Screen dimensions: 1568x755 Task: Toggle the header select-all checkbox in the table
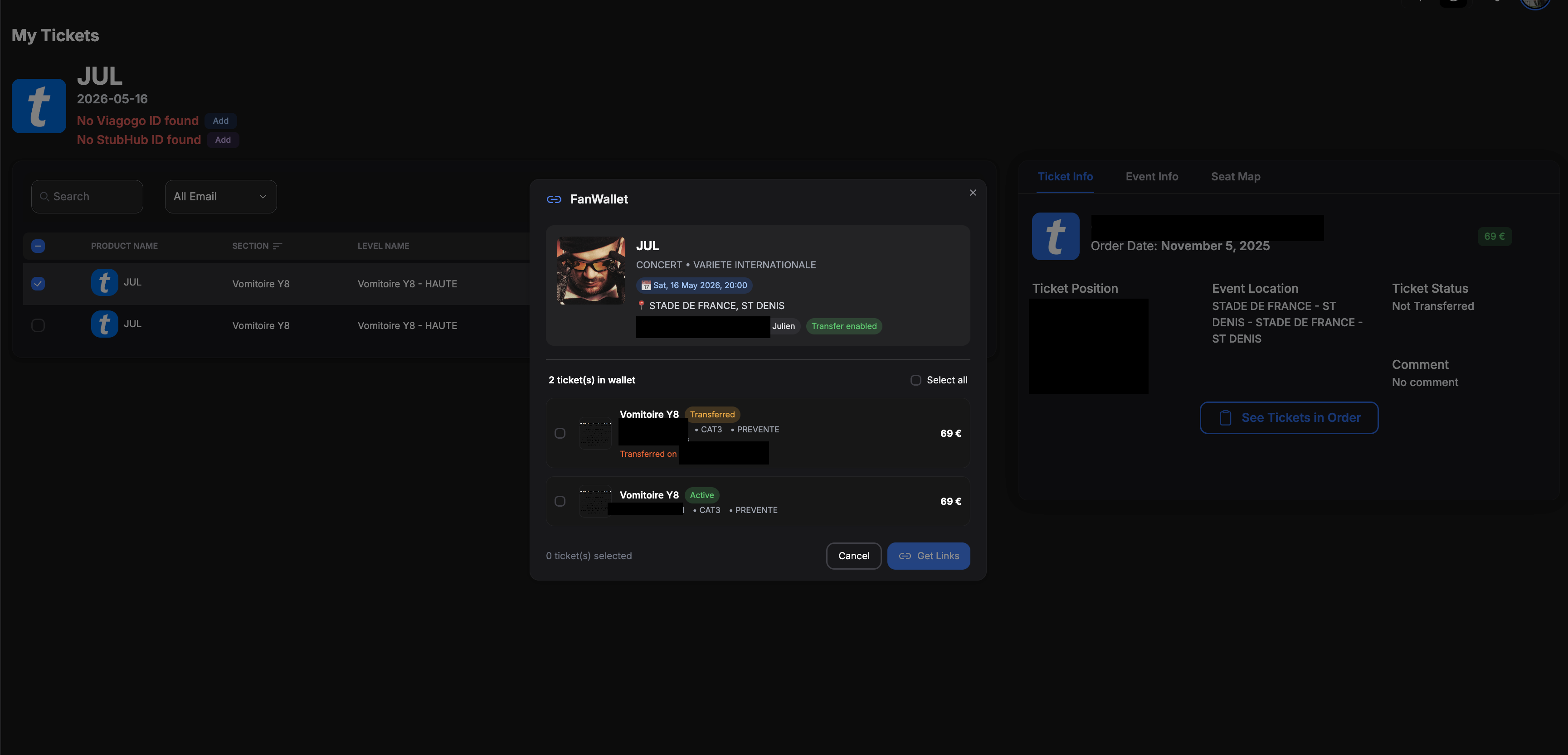[x=38, y=246]
